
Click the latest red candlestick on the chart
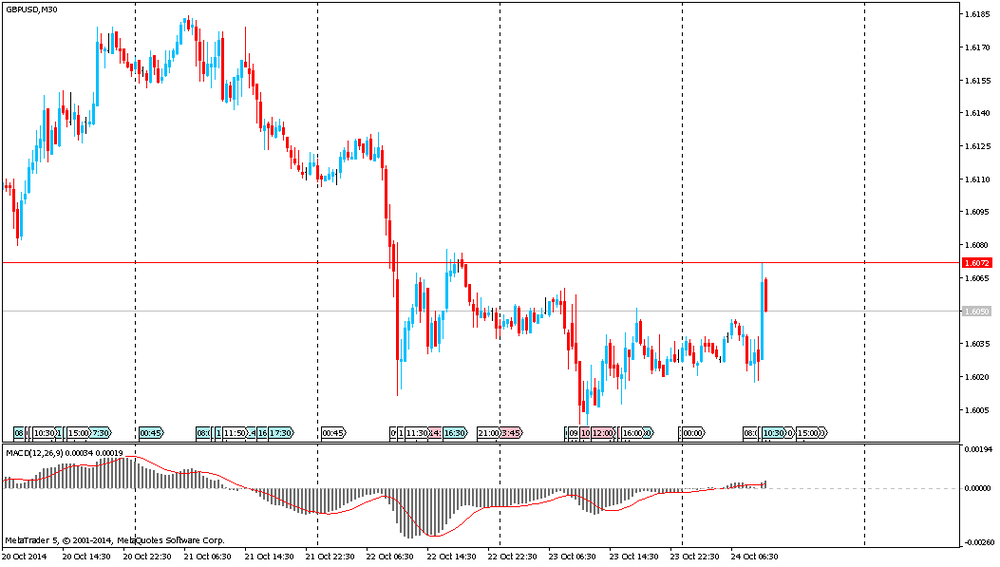[766, 295]
